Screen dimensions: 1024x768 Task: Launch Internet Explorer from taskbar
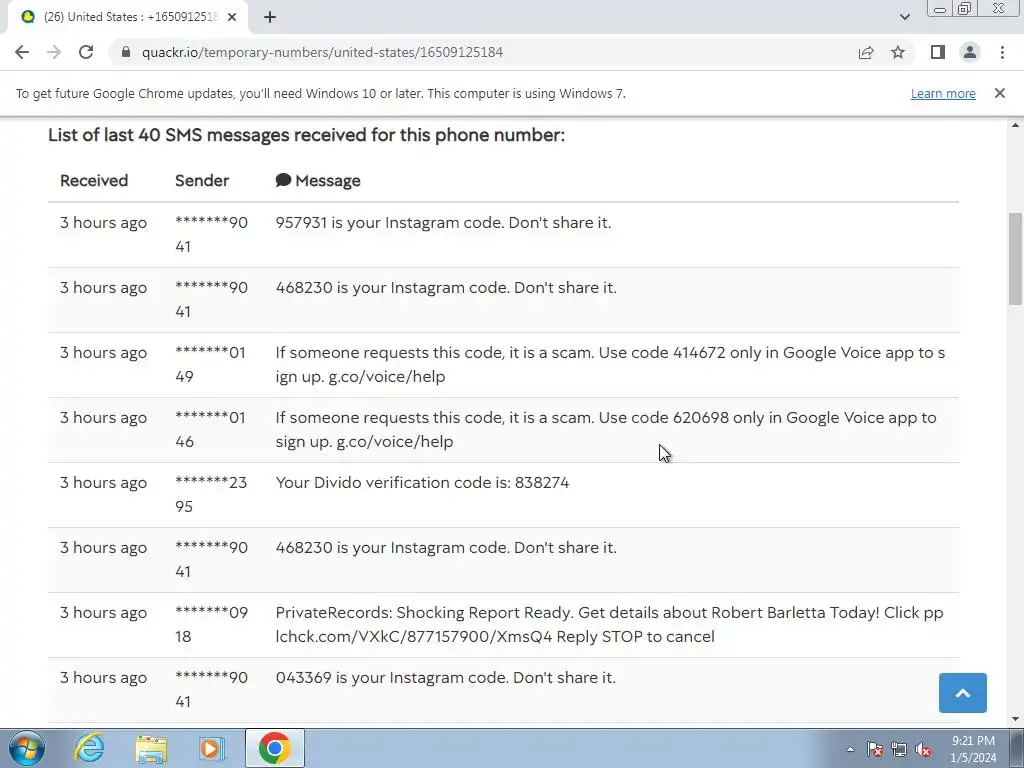(89, 748)
